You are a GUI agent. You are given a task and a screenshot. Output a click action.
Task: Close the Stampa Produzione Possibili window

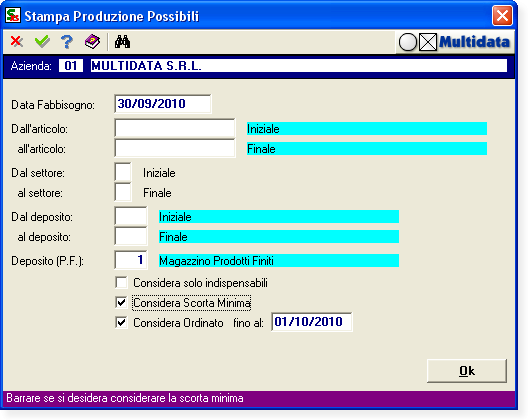tap(502, 15)
